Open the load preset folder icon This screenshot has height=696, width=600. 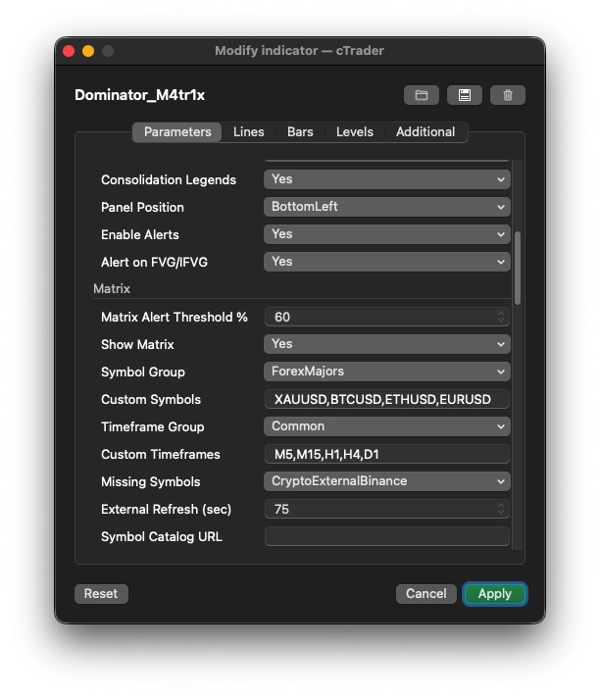(x=421, y=95)
